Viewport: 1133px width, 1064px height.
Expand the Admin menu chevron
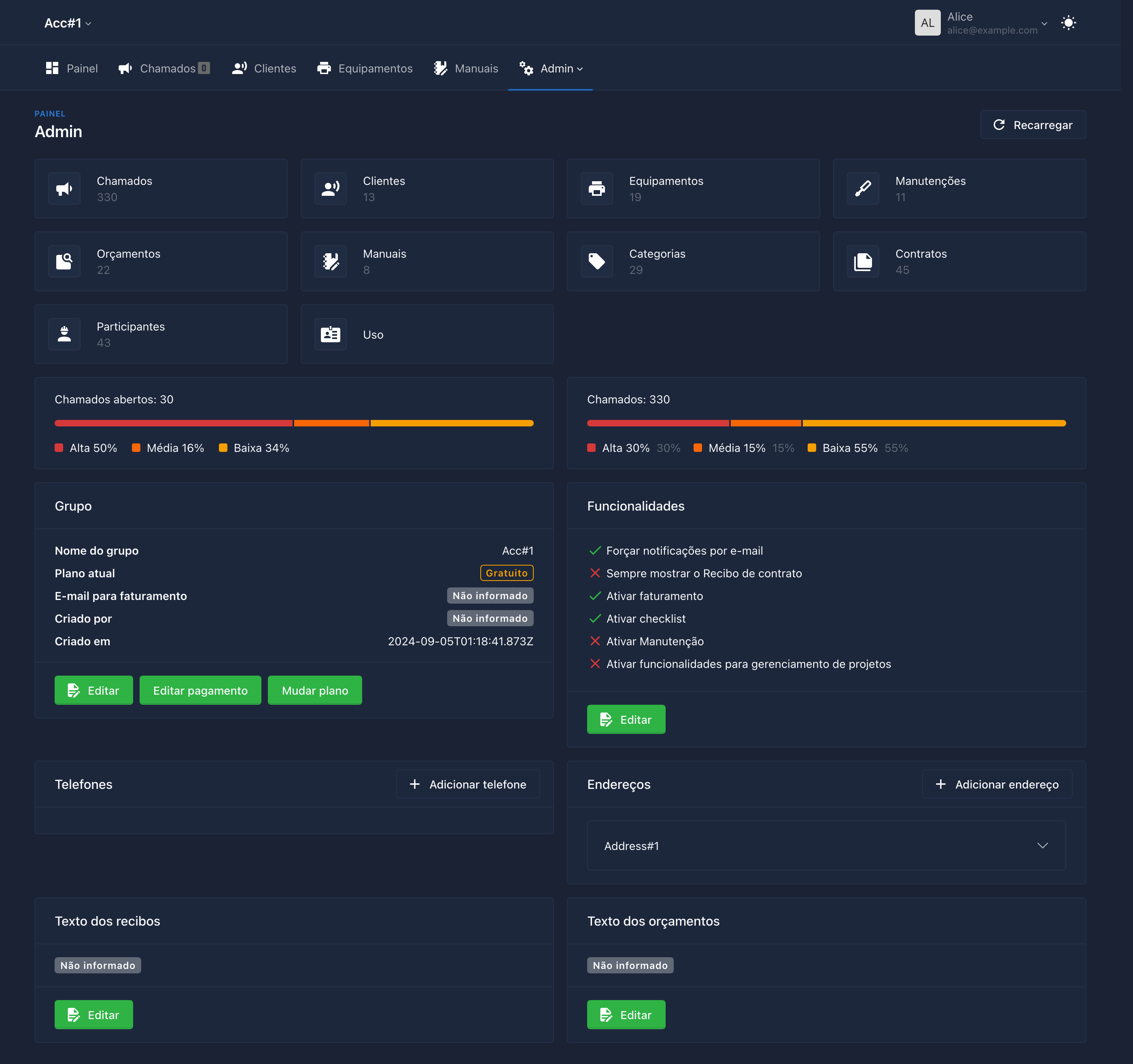580,69
